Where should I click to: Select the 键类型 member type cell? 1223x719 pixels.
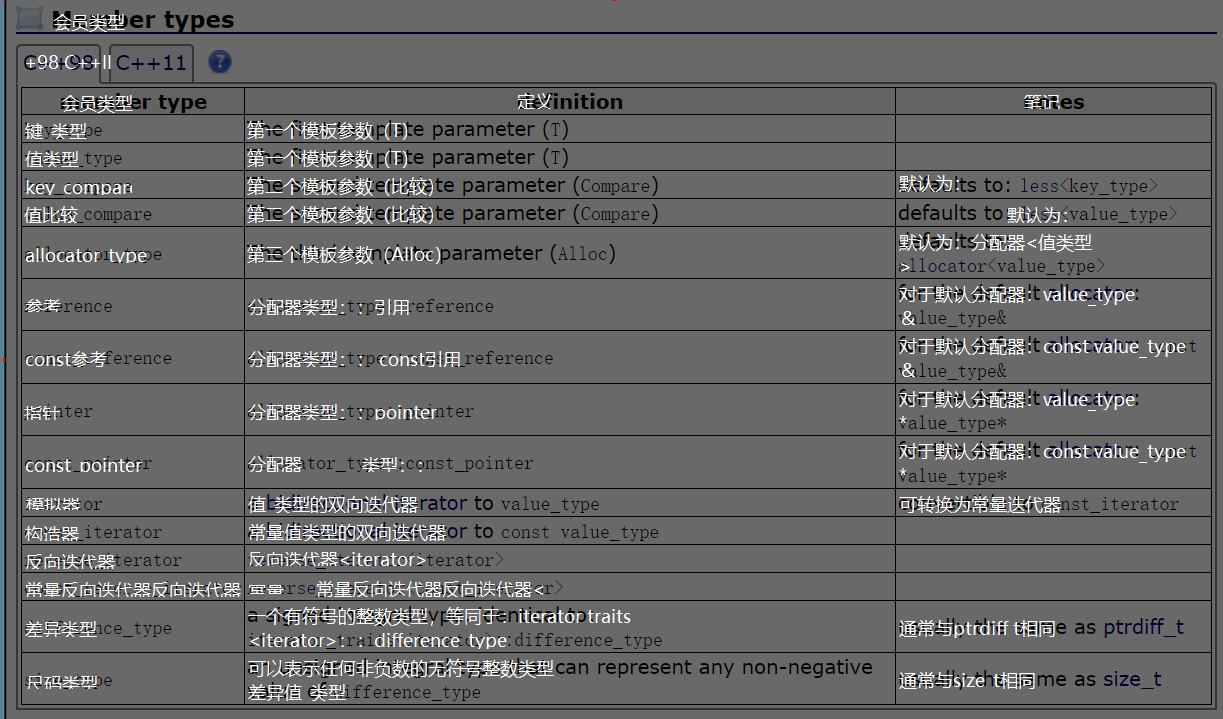pos(133,130)
